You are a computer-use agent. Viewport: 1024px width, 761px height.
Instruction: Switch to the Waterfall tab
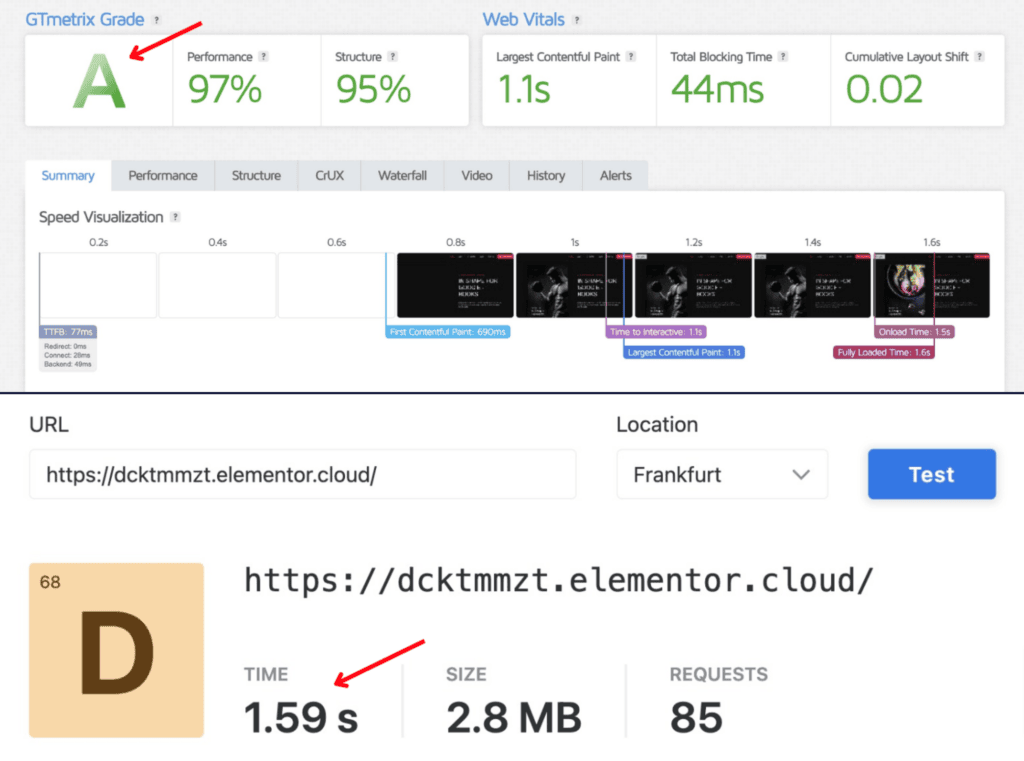[x=401, y=175]
